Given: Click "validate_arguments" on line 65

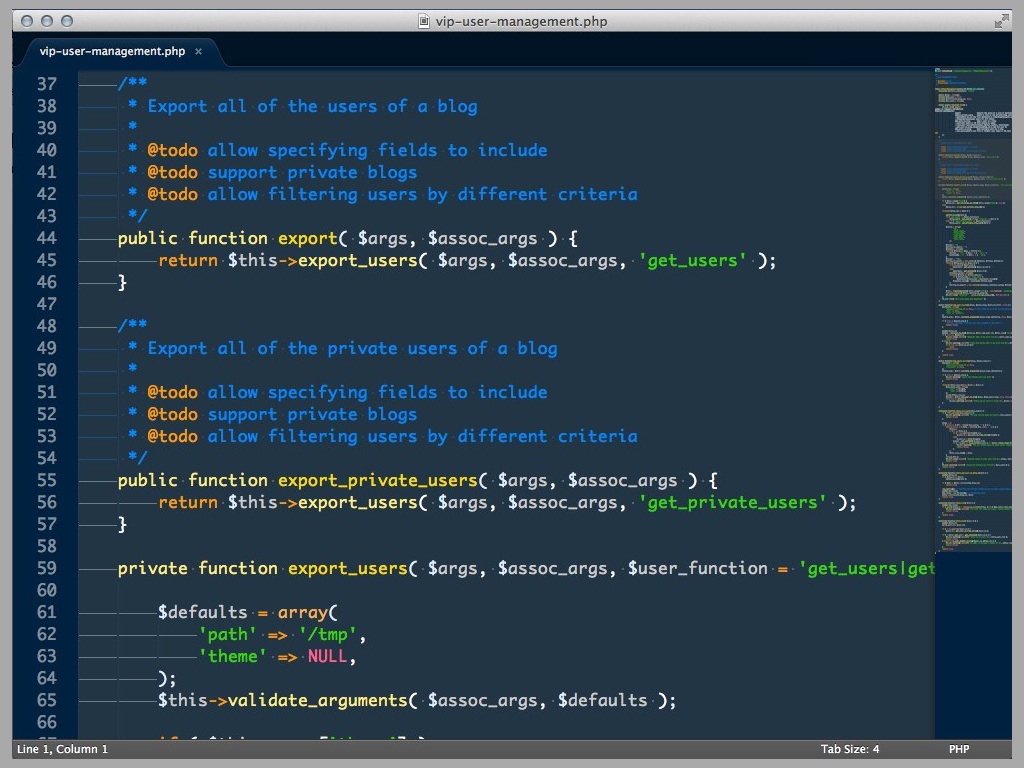Looking at the screenshot, I should [x=318, y=701].
